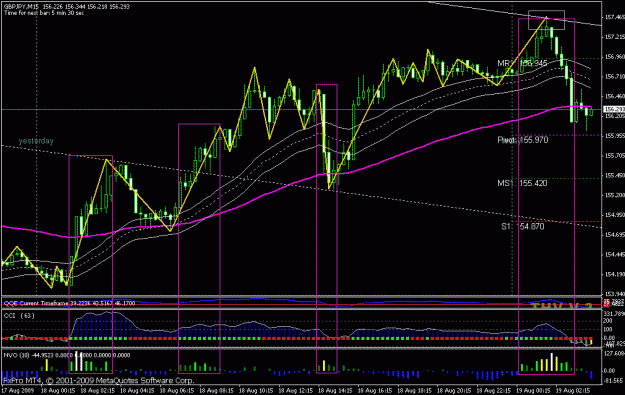
Task: Click the 154.190 value on price axis
Action: tap(615, 274)
